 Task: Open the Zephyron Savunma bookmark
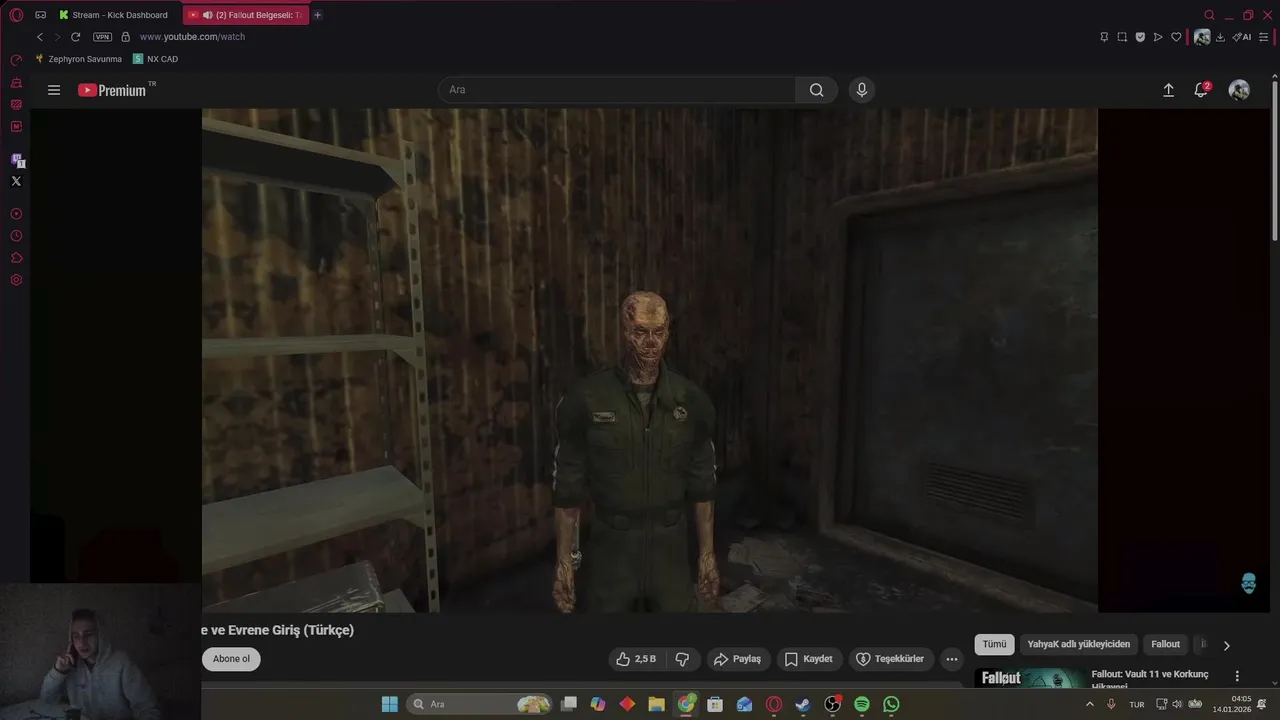(78, 59)
